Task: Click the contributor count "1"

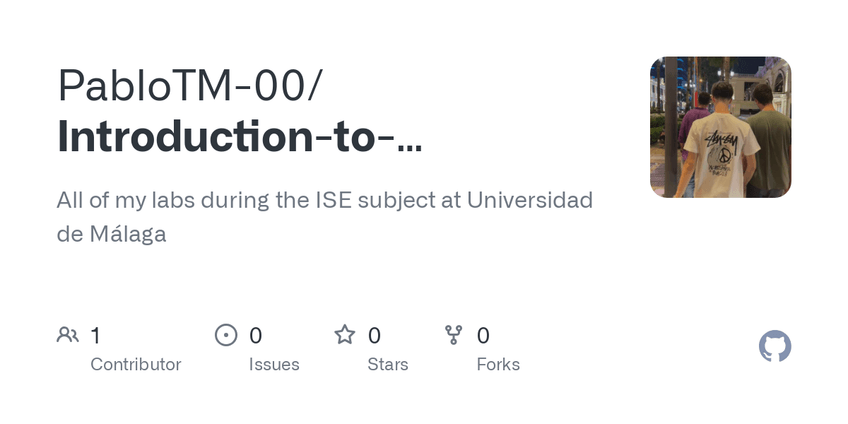Action: (x=95, y=335)
